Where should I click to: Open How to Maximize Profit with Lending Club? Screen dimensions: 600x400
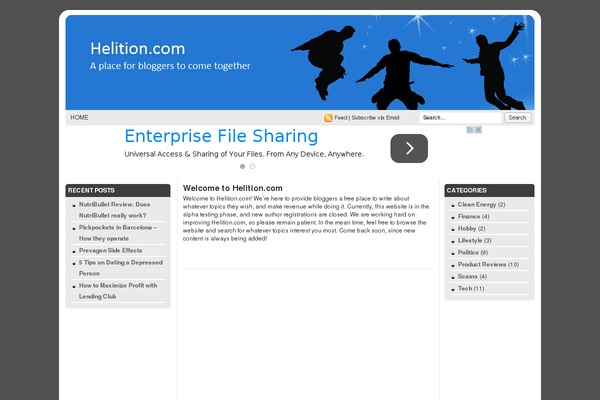click(x=118, y=291)
